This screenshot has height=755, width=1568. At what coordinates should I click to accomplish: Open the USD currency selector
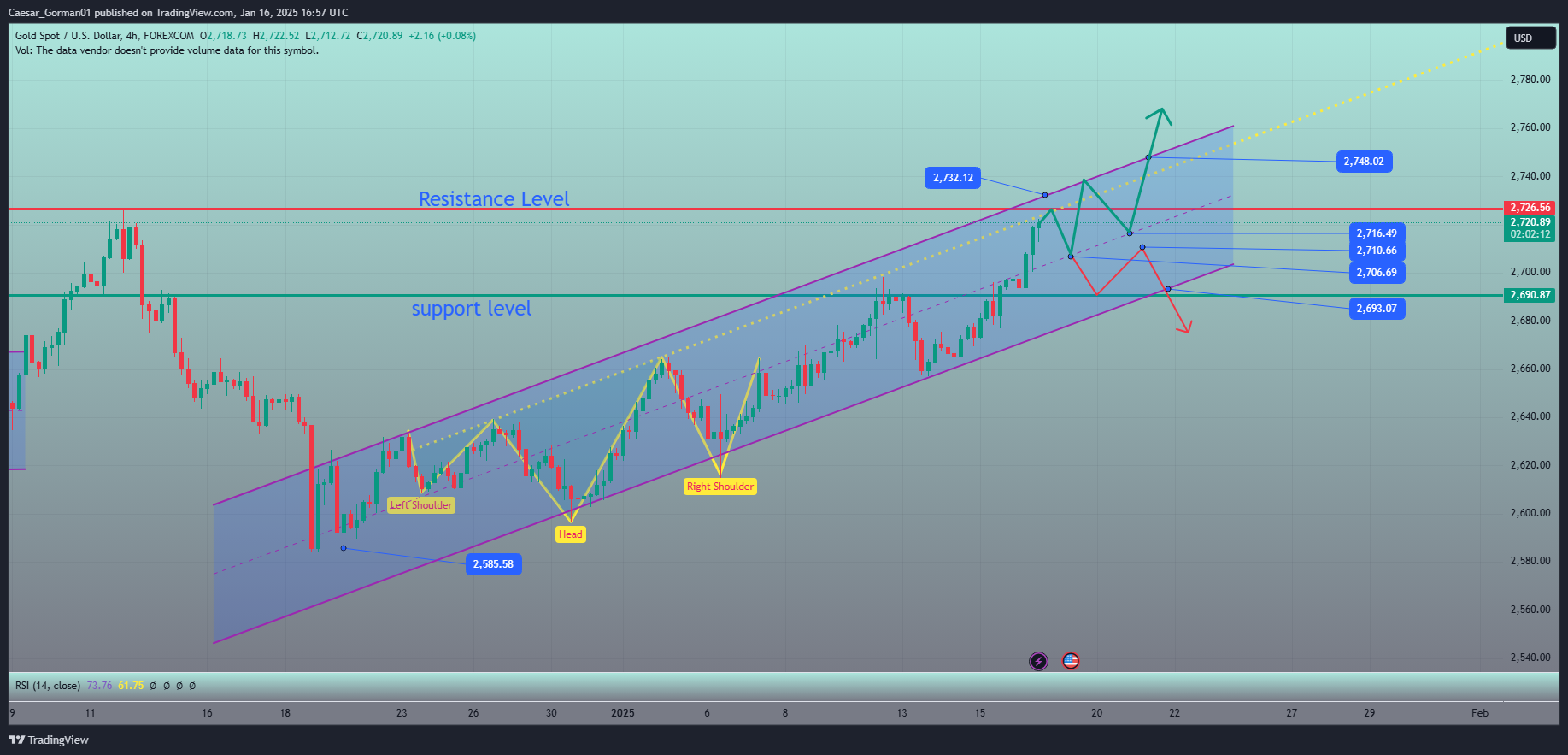click(1530, 38)
